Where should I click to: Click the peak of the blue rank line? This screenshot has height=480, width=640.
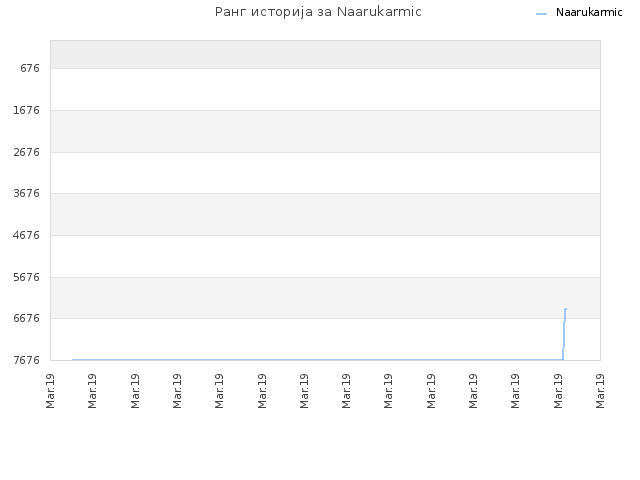click(x=566, y=309)
